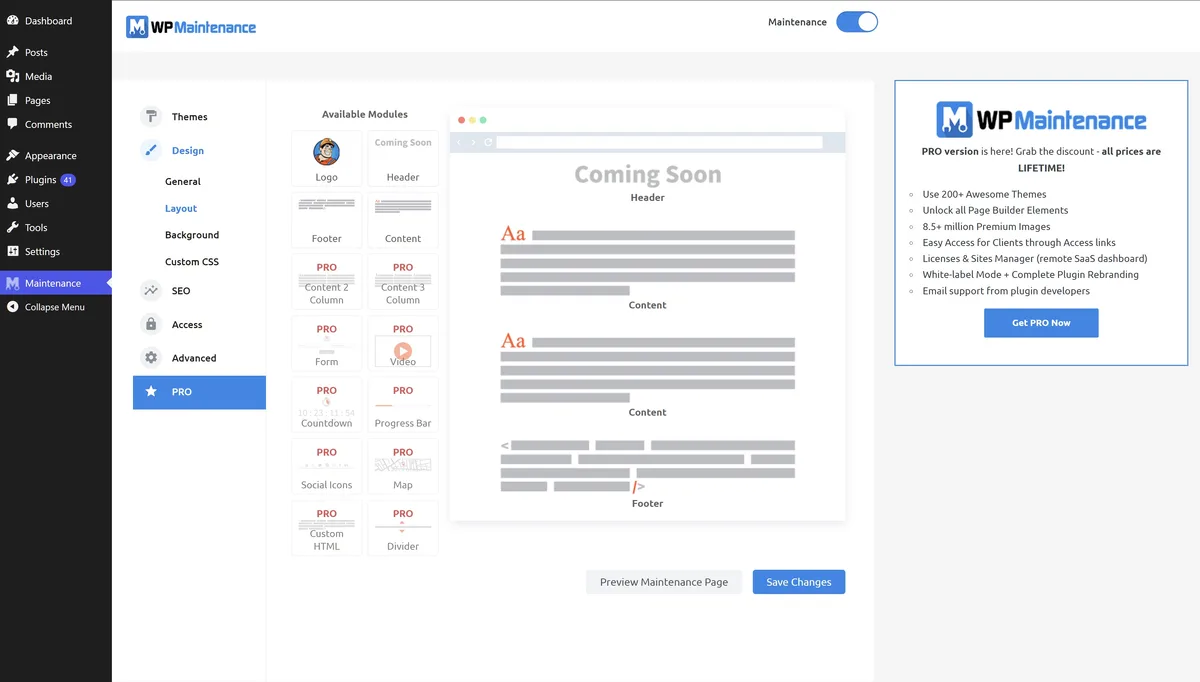Click the Tools wrench icon
Image resolution: width=1200 pixels, height=682 pixels.
[12, 227]
